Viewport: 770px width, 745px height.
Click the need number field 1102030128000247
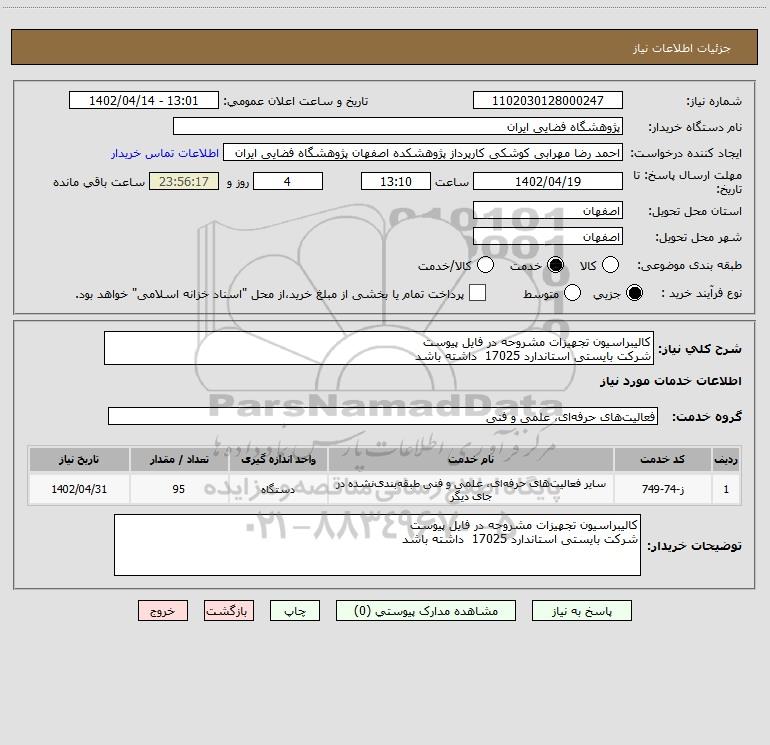[x=548, y=100]
